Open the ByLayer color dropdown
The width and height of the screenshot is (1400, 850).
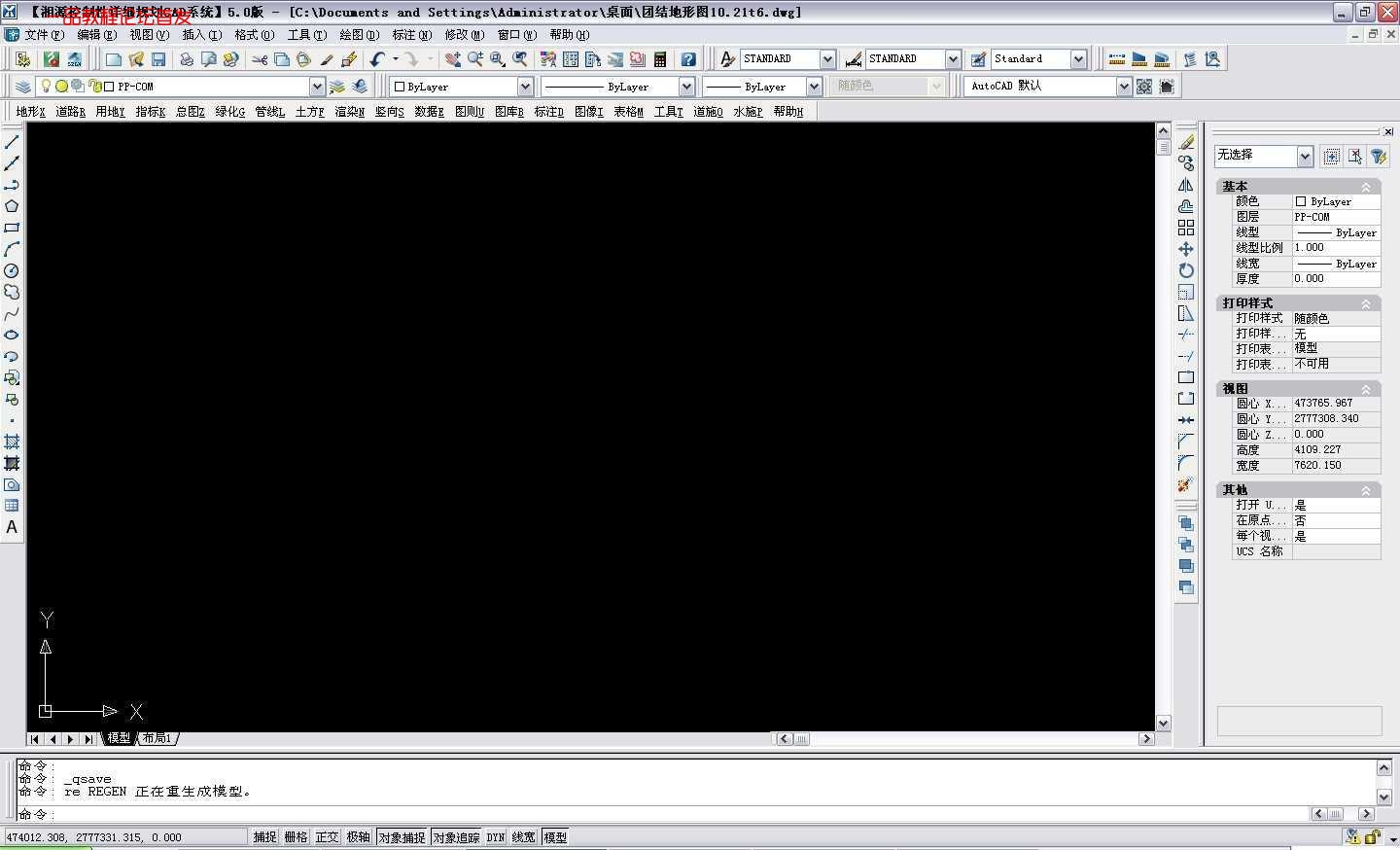click(525, 87)
